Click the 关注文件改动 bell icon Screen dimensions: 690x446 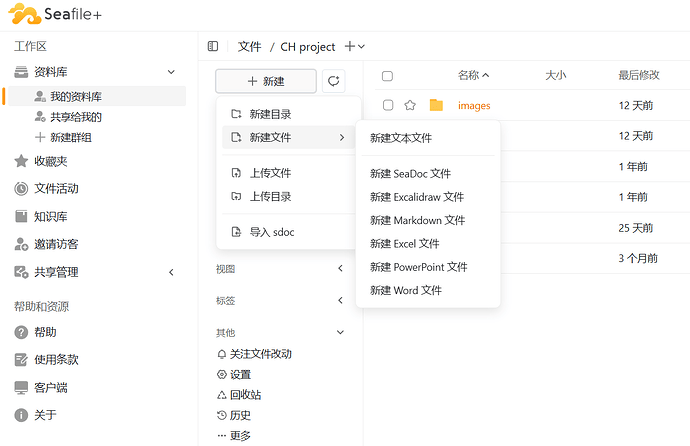click(222, 354)
